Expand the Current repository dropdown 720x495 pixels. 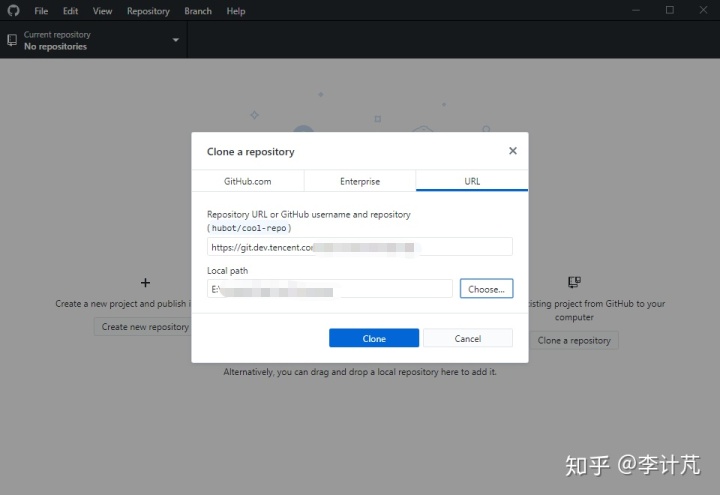(x=94, y=40)
